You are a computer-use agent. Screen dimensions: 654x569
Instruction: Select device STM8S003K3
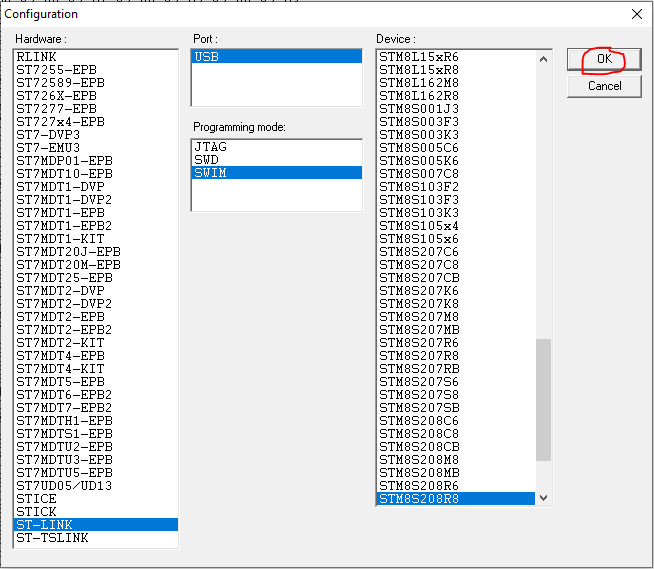click(456, 135)
